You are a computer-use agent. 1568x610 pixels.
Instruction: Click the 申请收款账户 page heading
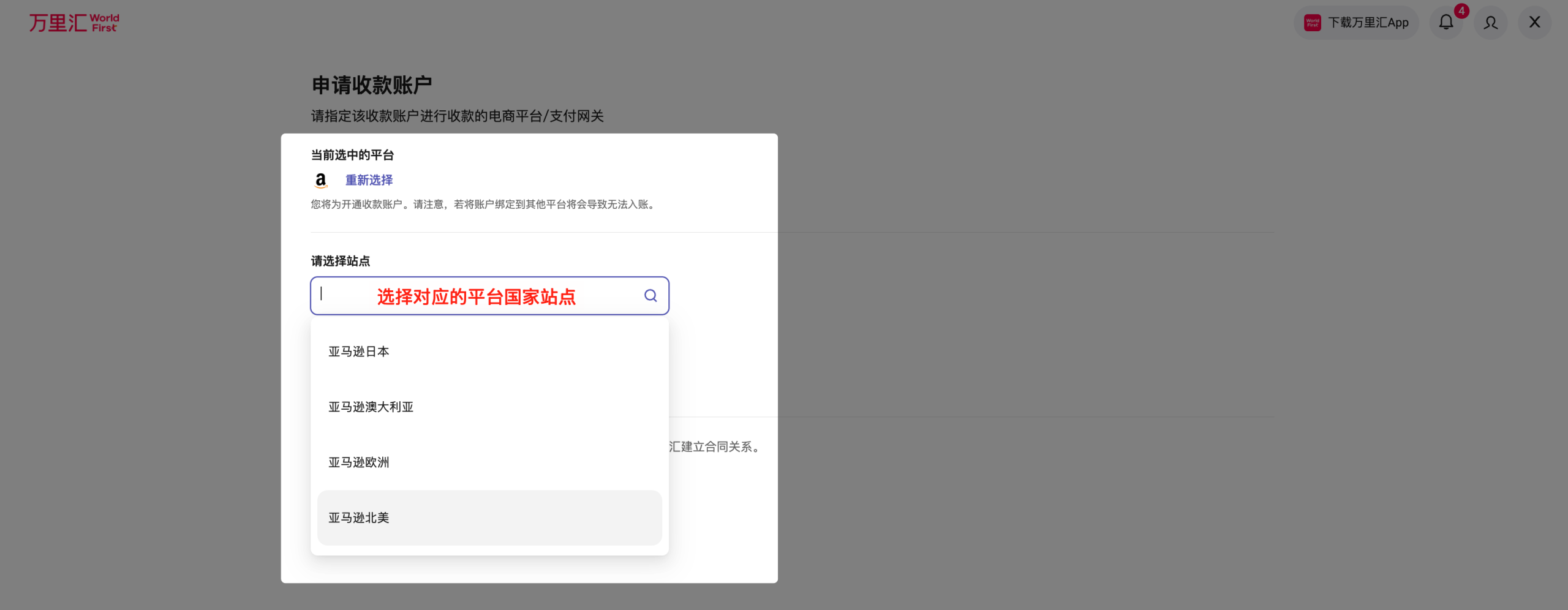point(372,85)
